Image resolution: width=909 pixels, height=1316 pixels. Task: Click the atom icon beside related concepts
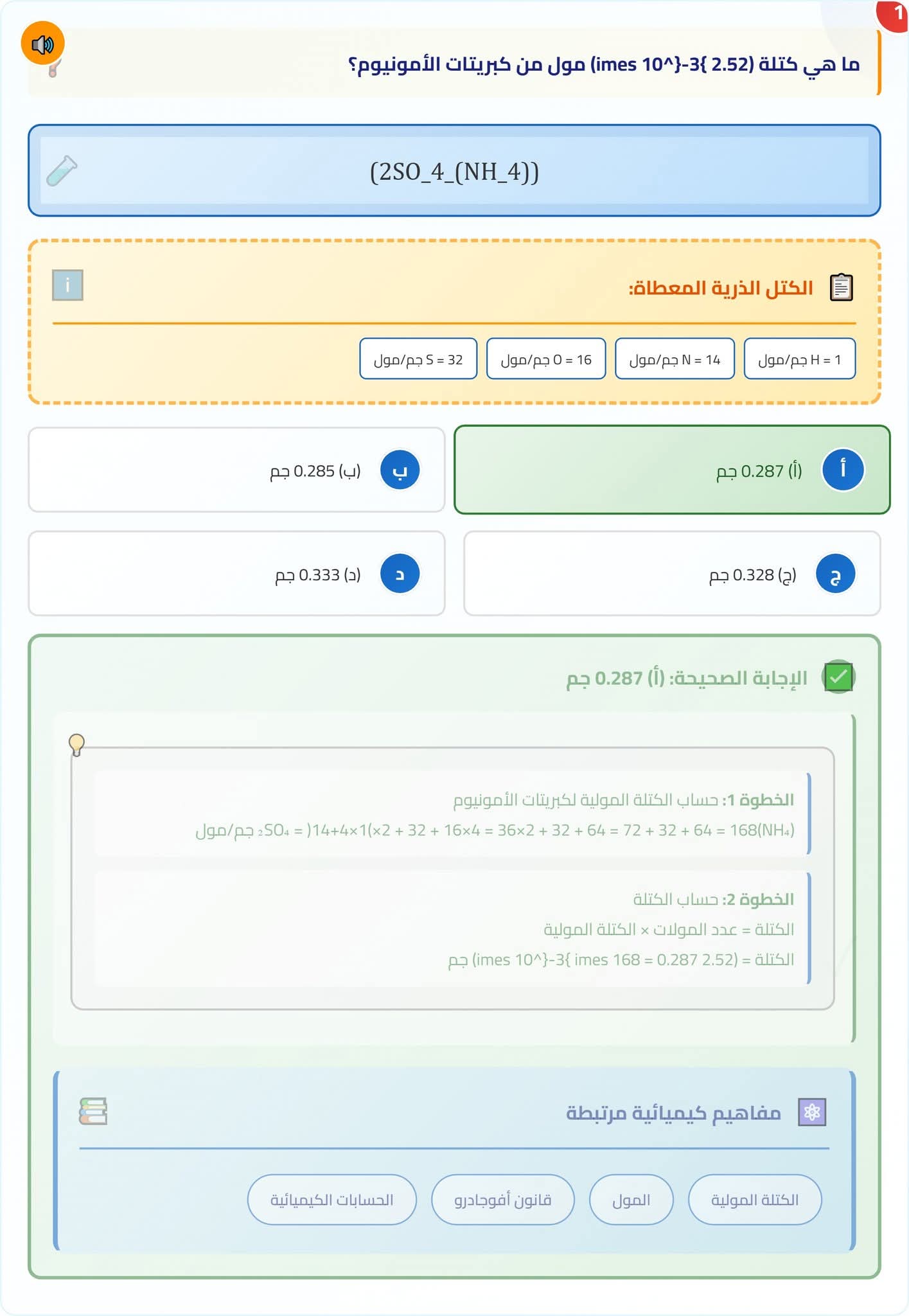click(812, 1112)
